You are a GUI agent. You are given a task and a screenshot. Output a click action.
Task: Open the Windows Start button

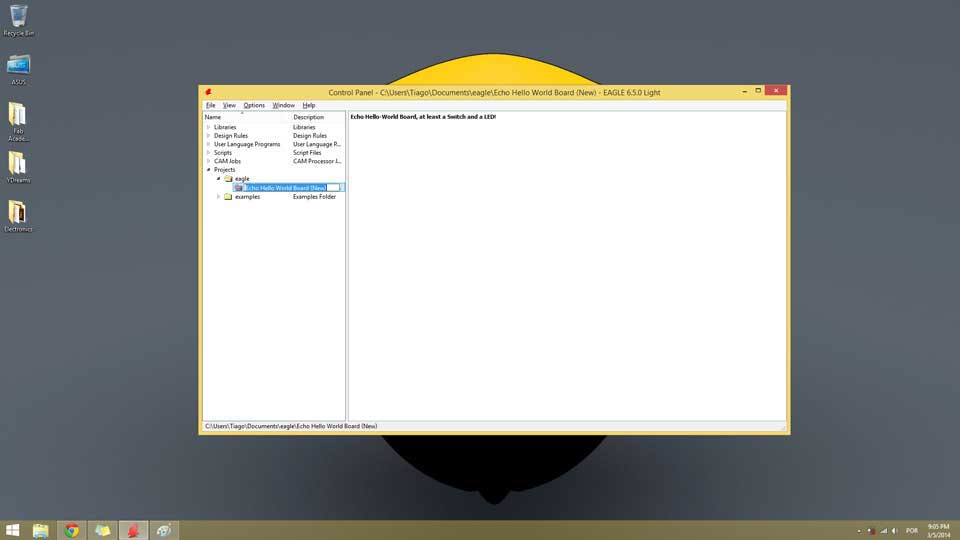[x=12, y=530]
